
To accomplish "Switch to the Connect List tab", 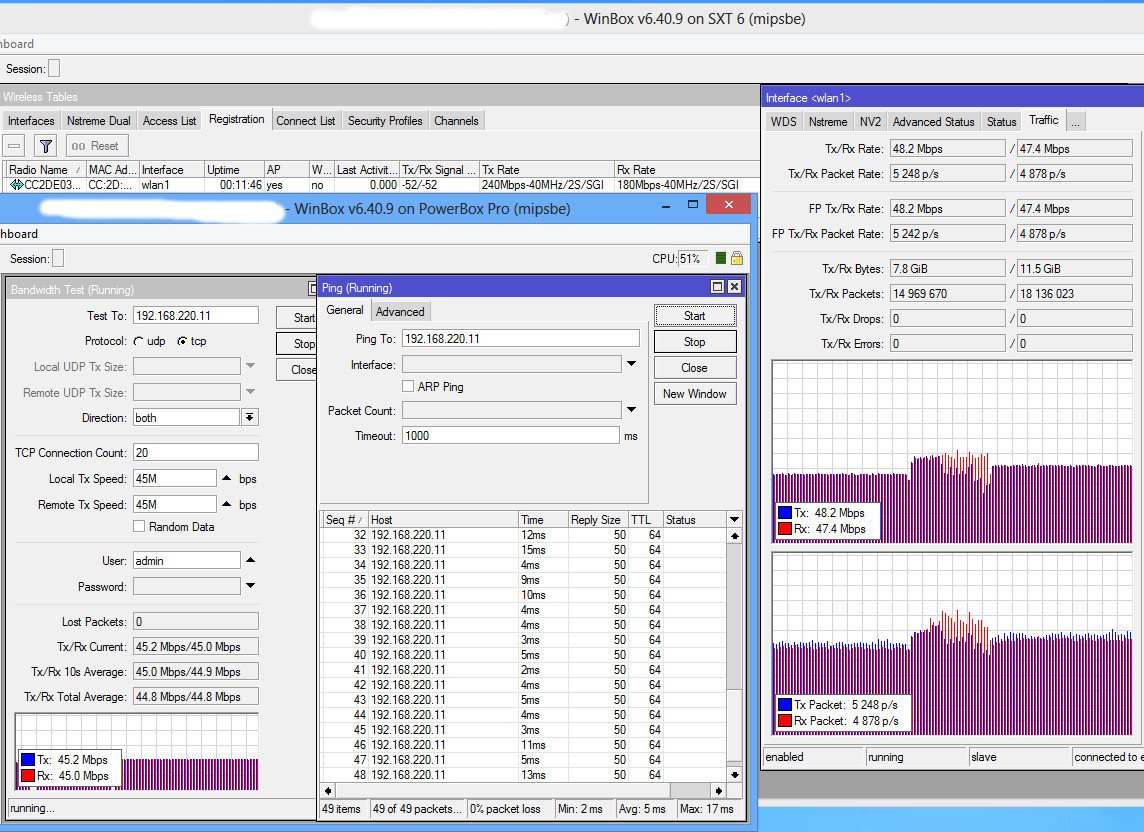I will (306, 120).
